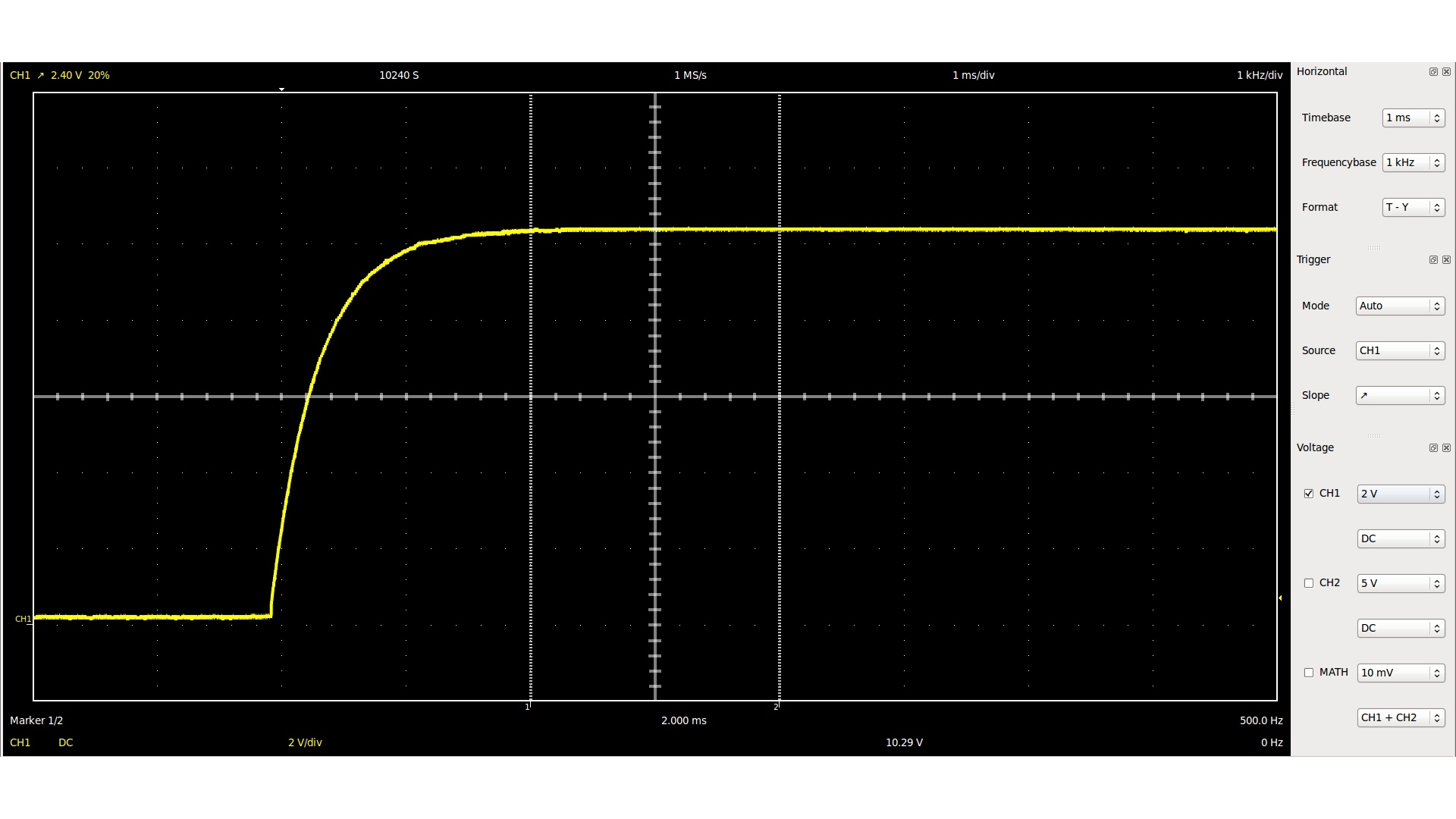
Task: Open the Timebase dropdown
Action: pos(1413,118)
